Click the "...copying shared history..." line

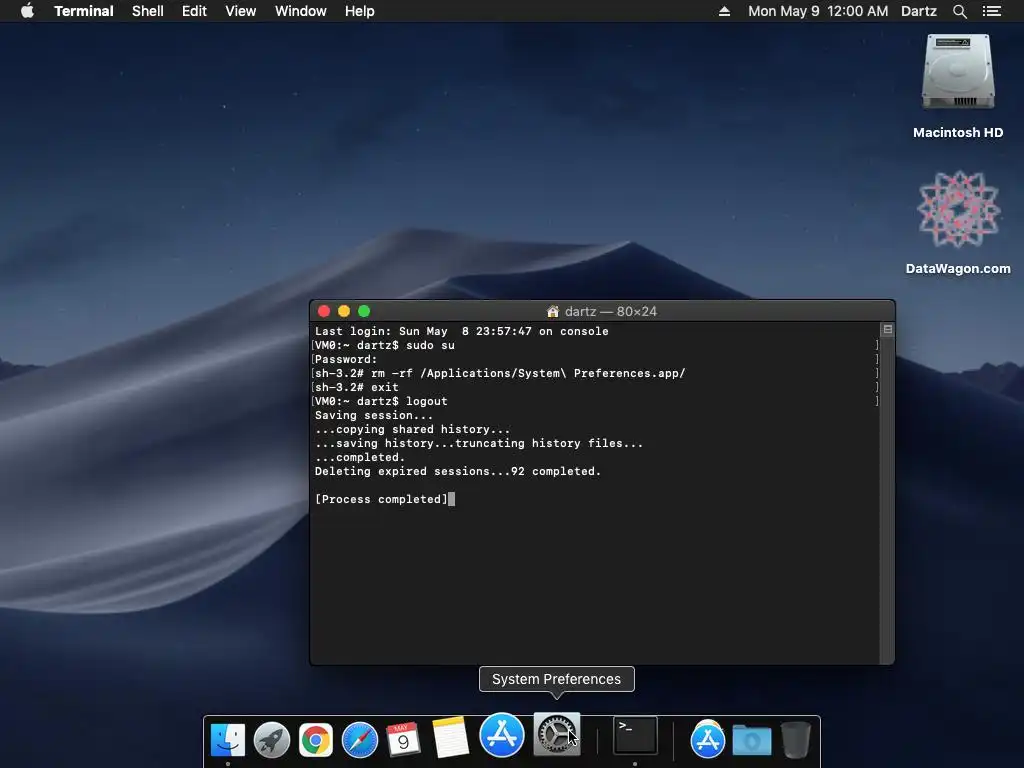point(412,430)
